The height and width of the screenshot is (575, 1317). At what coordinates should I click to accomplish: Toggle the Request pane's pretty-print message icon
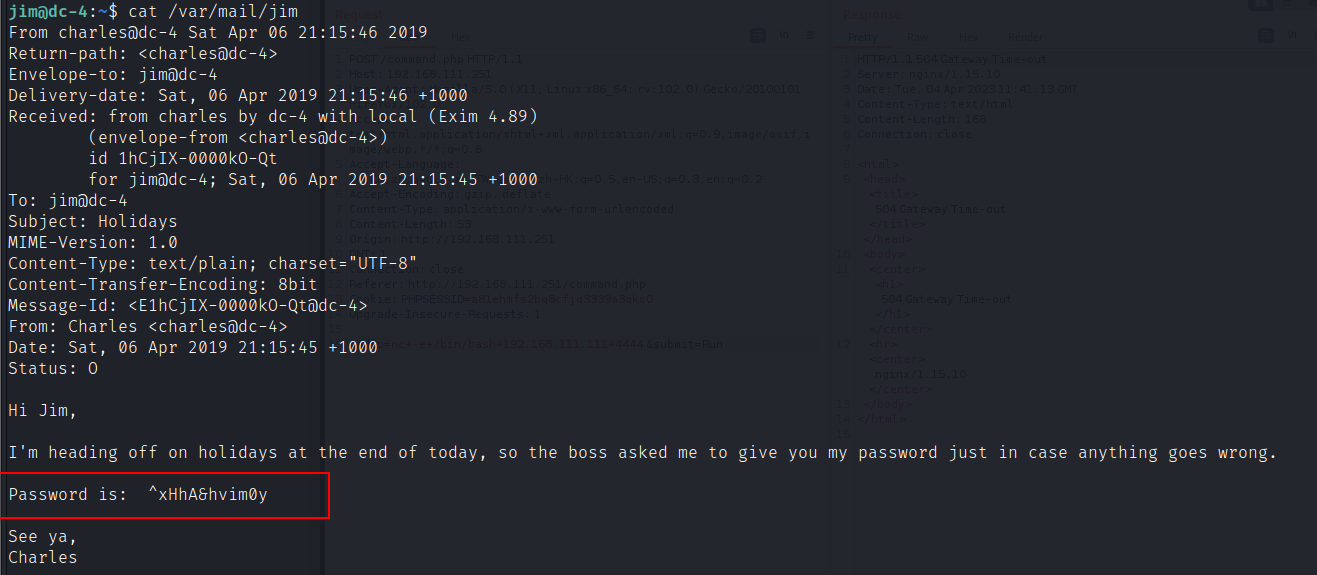759,36
